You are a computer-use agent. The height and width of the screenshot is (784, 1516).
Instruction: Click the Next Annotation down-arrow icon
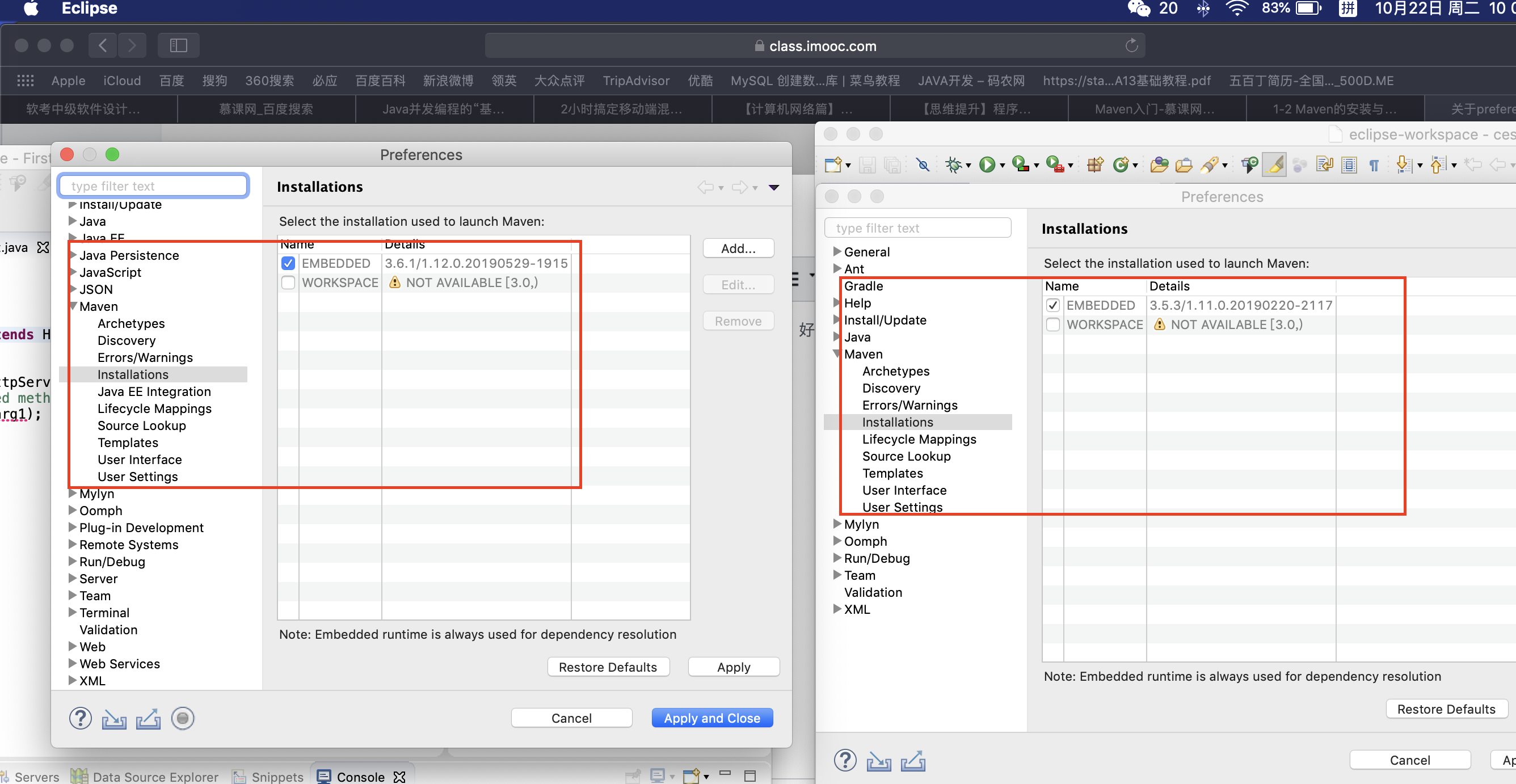[1404, 165]
